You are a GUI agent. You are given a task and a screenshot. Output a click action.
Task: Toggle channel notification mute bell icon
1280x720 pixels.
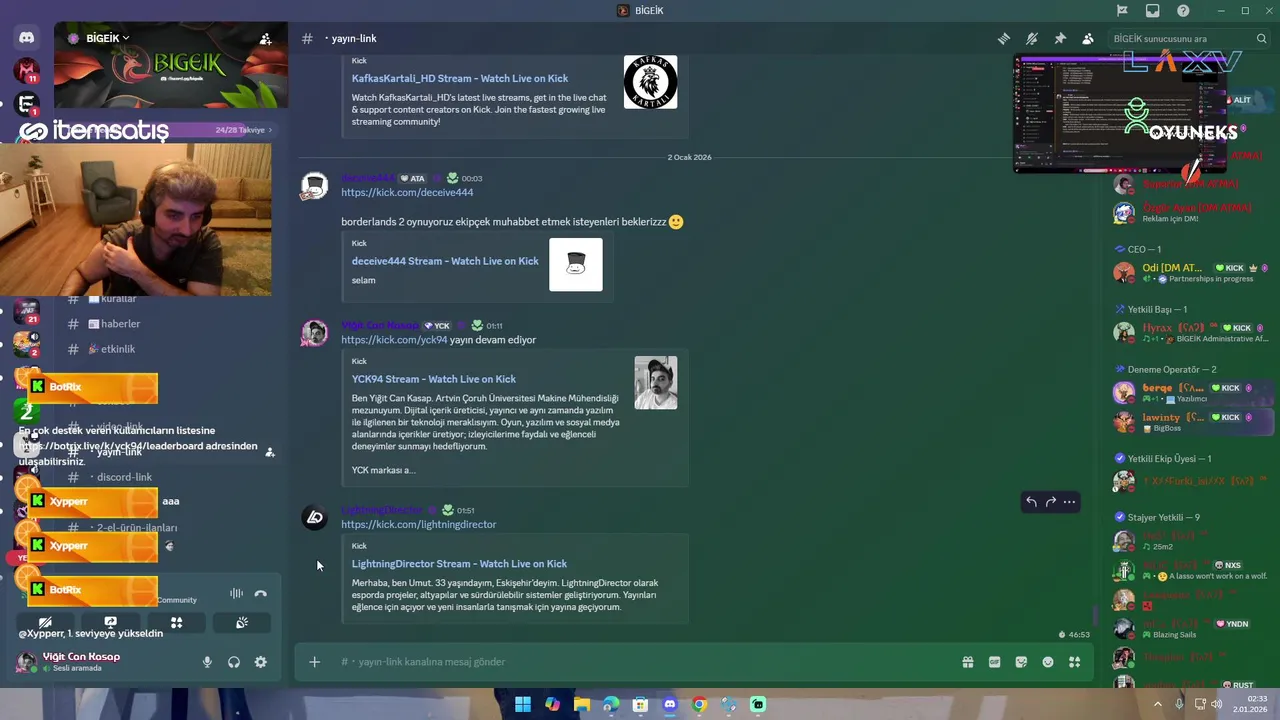(x=1032, y=38)
